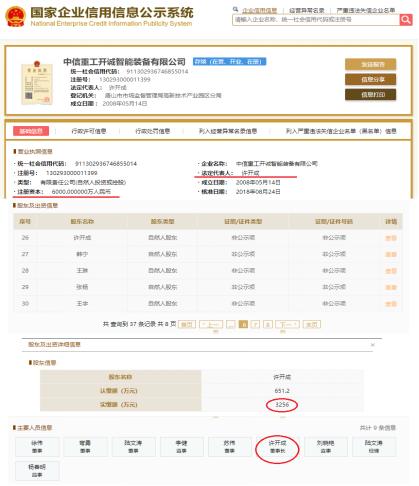419x486 pixels.
Task: Jump to the last page with 末页
Action: (x=312, y=324)
